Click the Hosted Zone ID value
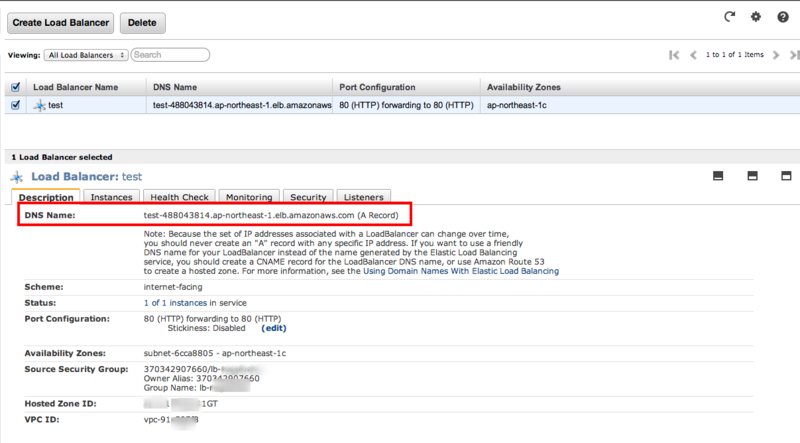This screenshot has width=800, height=443. pyautogui.click(x=181, y=404)
